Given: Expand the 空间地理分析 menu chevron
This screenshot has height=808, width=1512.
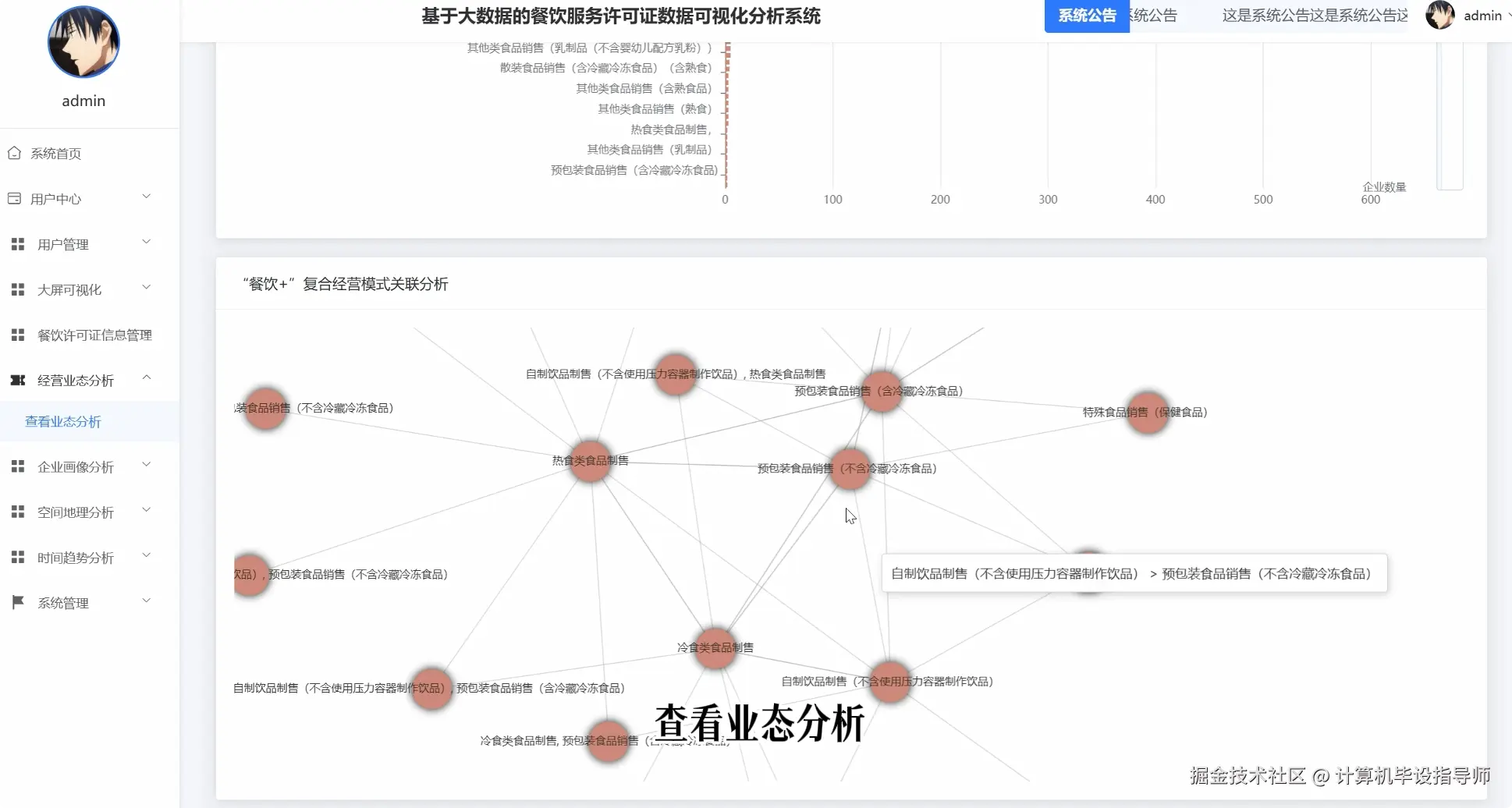Looking at the screenshot, I should (146, 509).
